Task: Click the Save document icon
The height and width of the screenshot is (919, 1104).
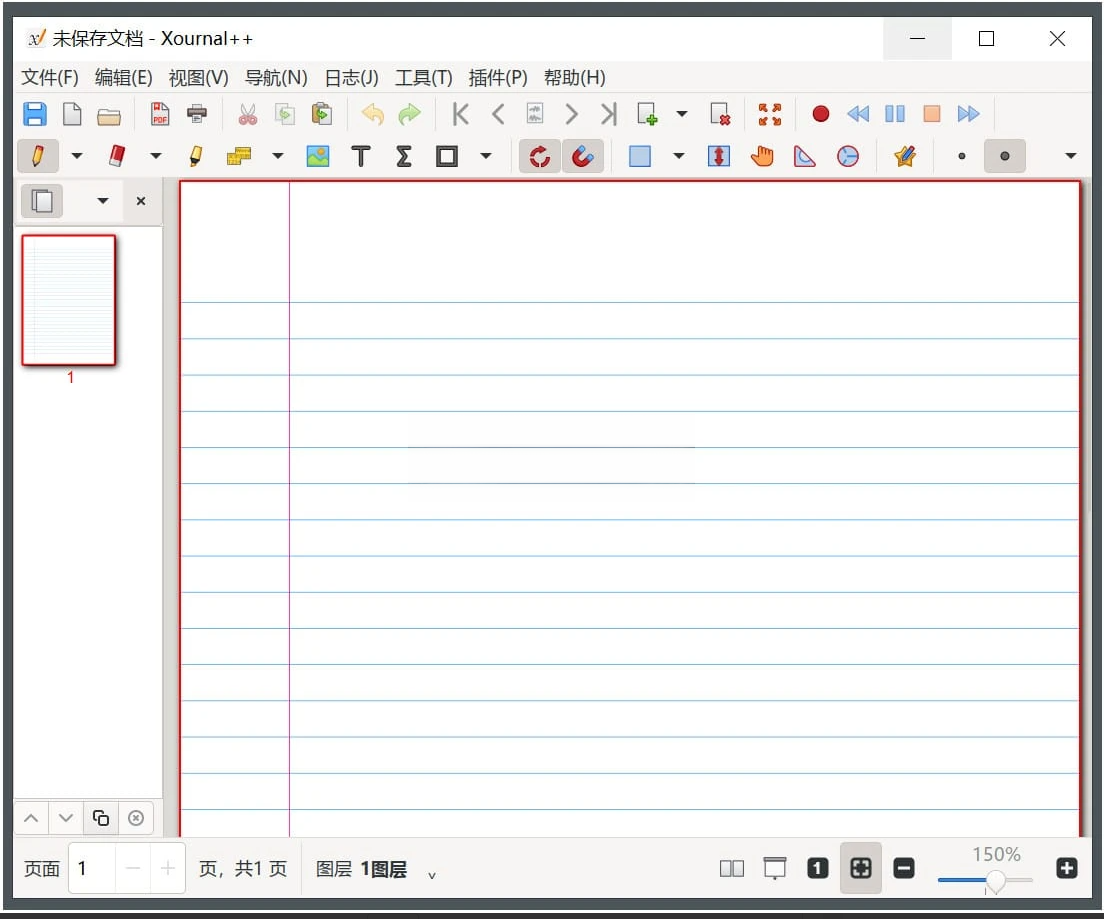Action: [x=34, y=114]
